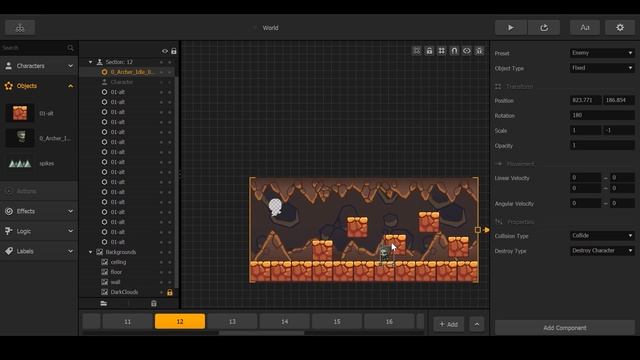Click the Rotation field showing 180
The height and width of the screenshot is (360, 640).
[602, 116]
